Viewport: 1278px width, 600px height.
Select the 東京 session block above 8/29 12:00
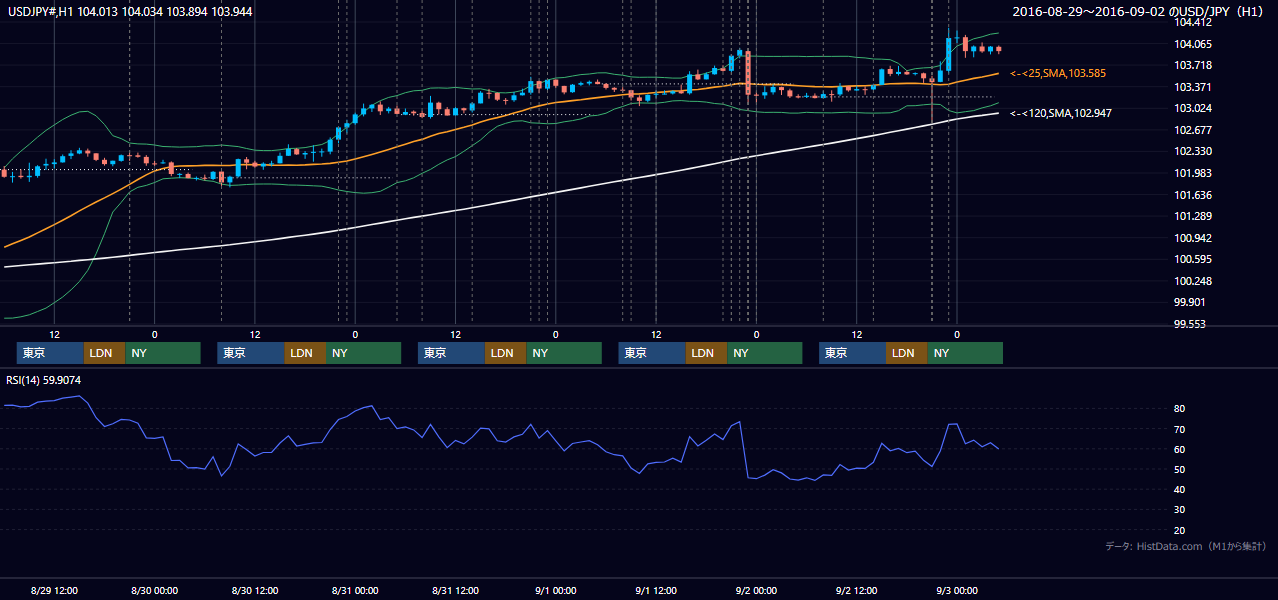(50, 353)
